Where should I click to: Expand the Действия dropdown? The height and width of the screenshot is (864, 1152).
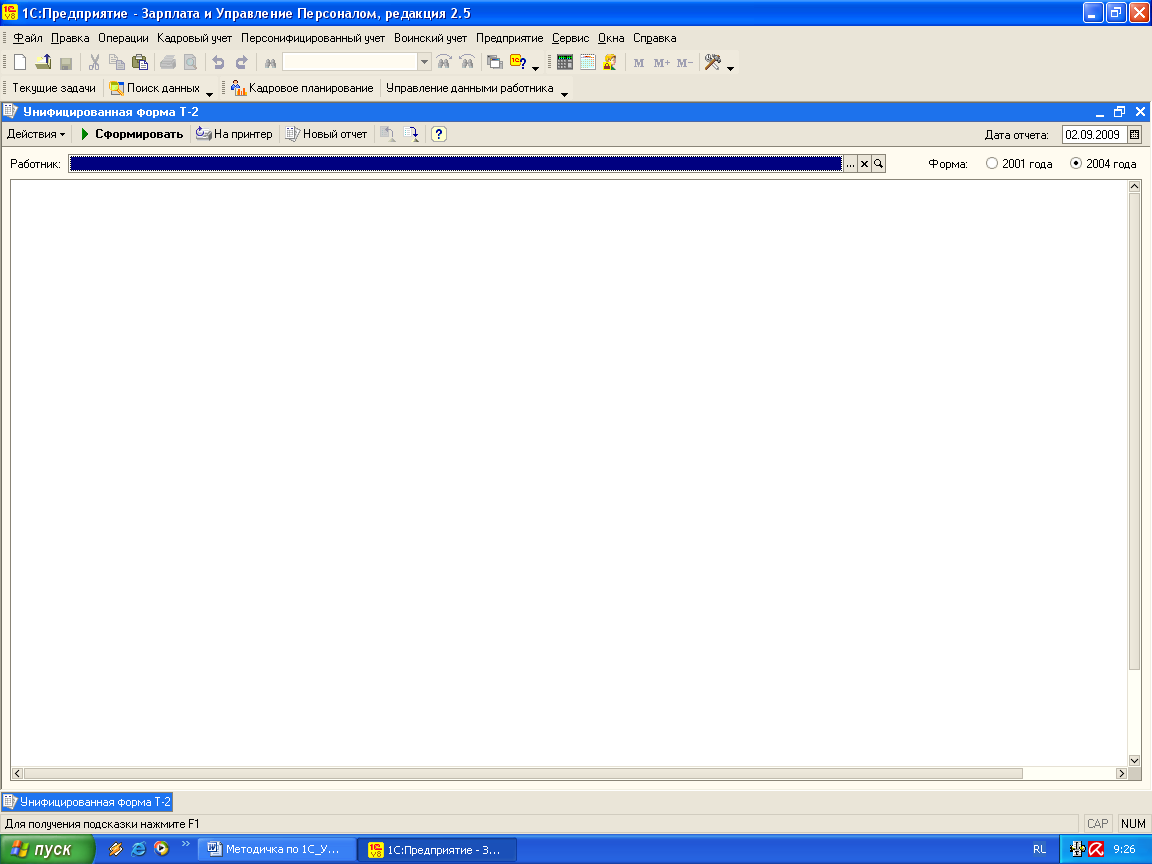(x=36, y=134)
